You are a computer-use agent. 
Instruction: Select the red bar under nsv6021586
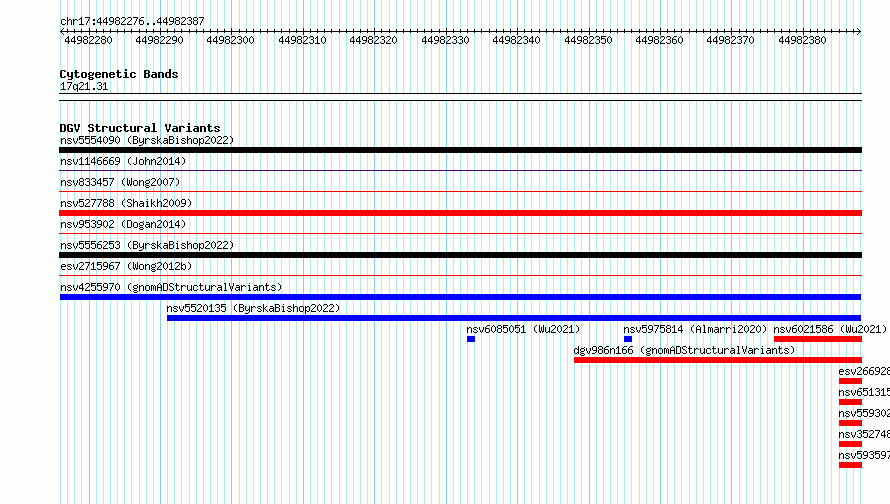[x=818, y=339]
